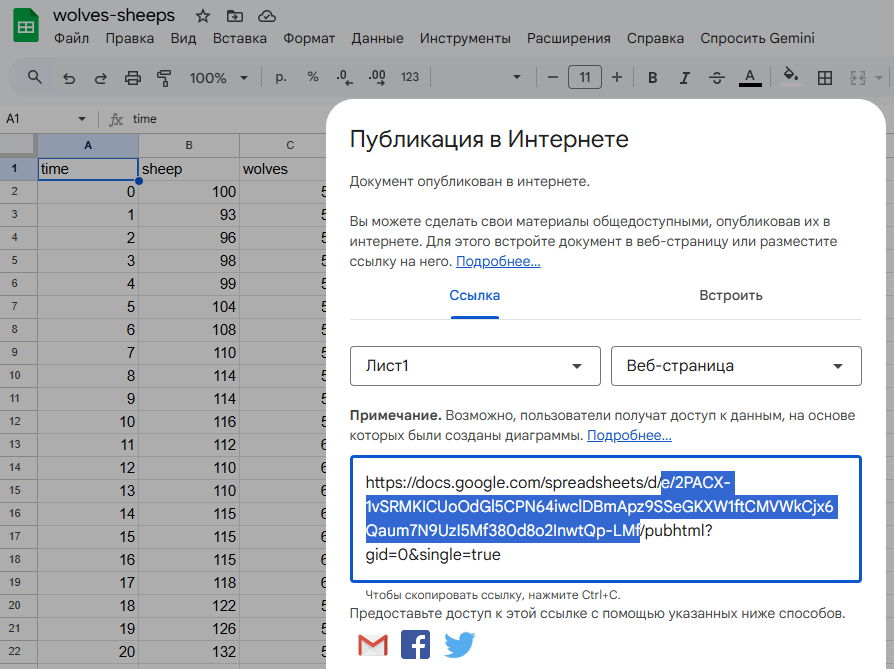This screenshot has height=669, width=894.
Task: Click first Подробнее link about embedding
Action: click(x=498, y=261)
